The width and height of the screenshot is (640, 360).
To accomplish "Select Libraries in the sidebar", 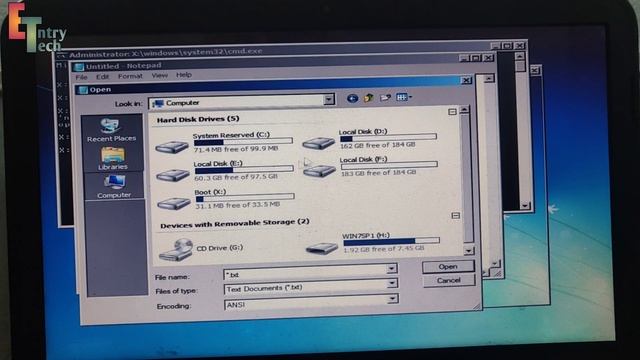I will [113, 159].
